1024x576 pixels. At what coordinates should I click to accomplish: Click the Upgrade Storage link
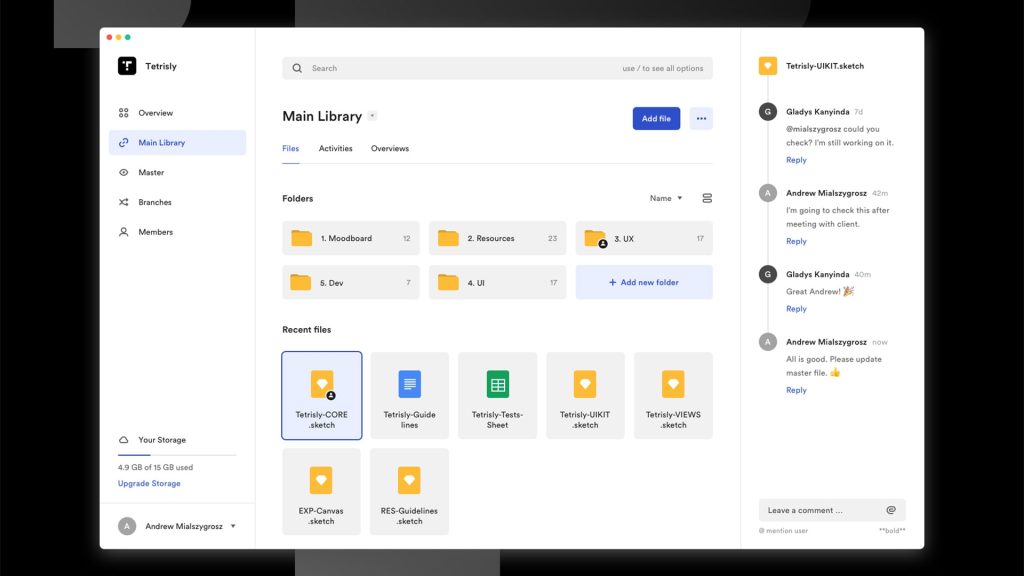[149, 483]
